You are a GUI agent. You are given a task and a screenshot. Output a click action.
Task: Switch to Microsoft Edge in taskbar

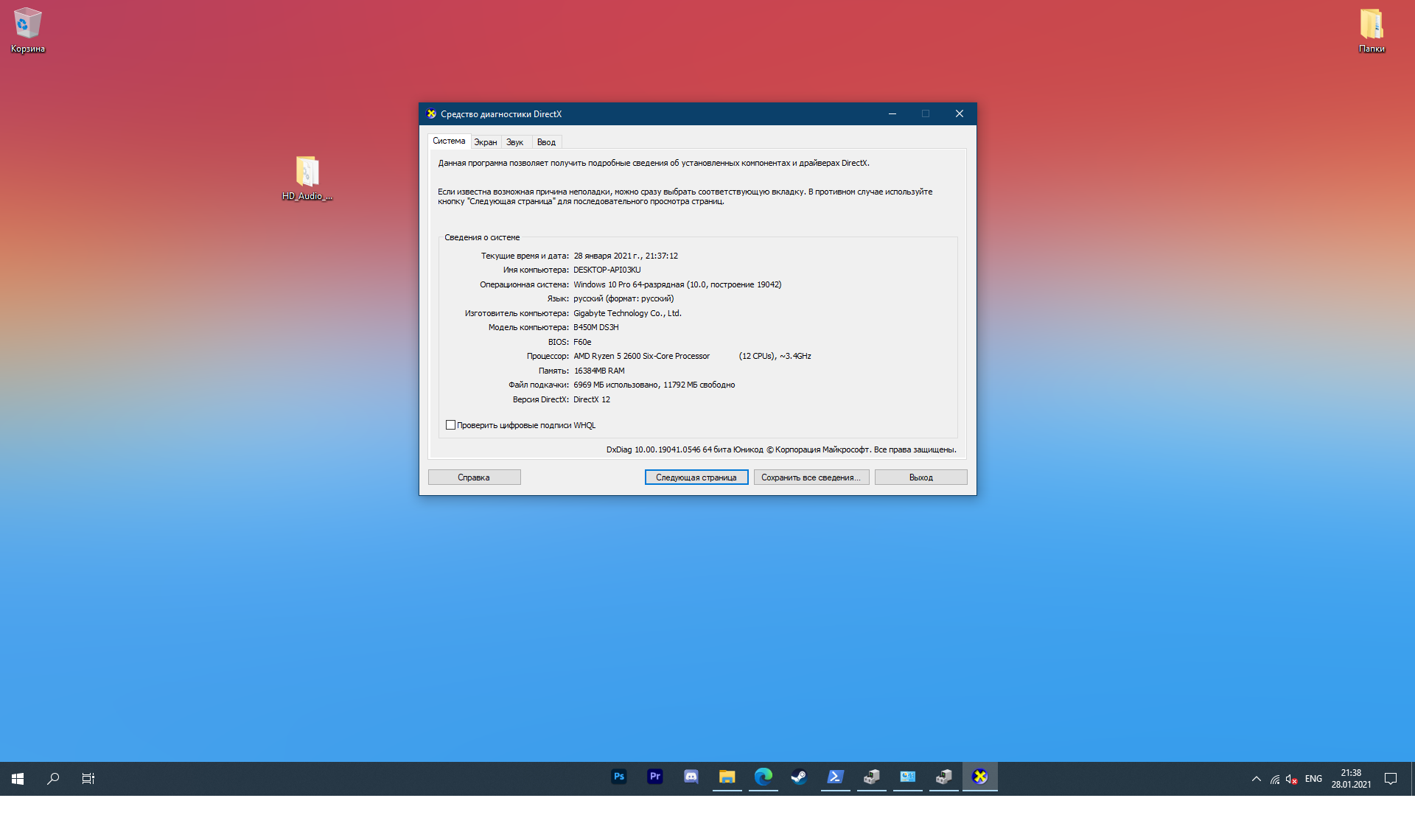(764, 777)
